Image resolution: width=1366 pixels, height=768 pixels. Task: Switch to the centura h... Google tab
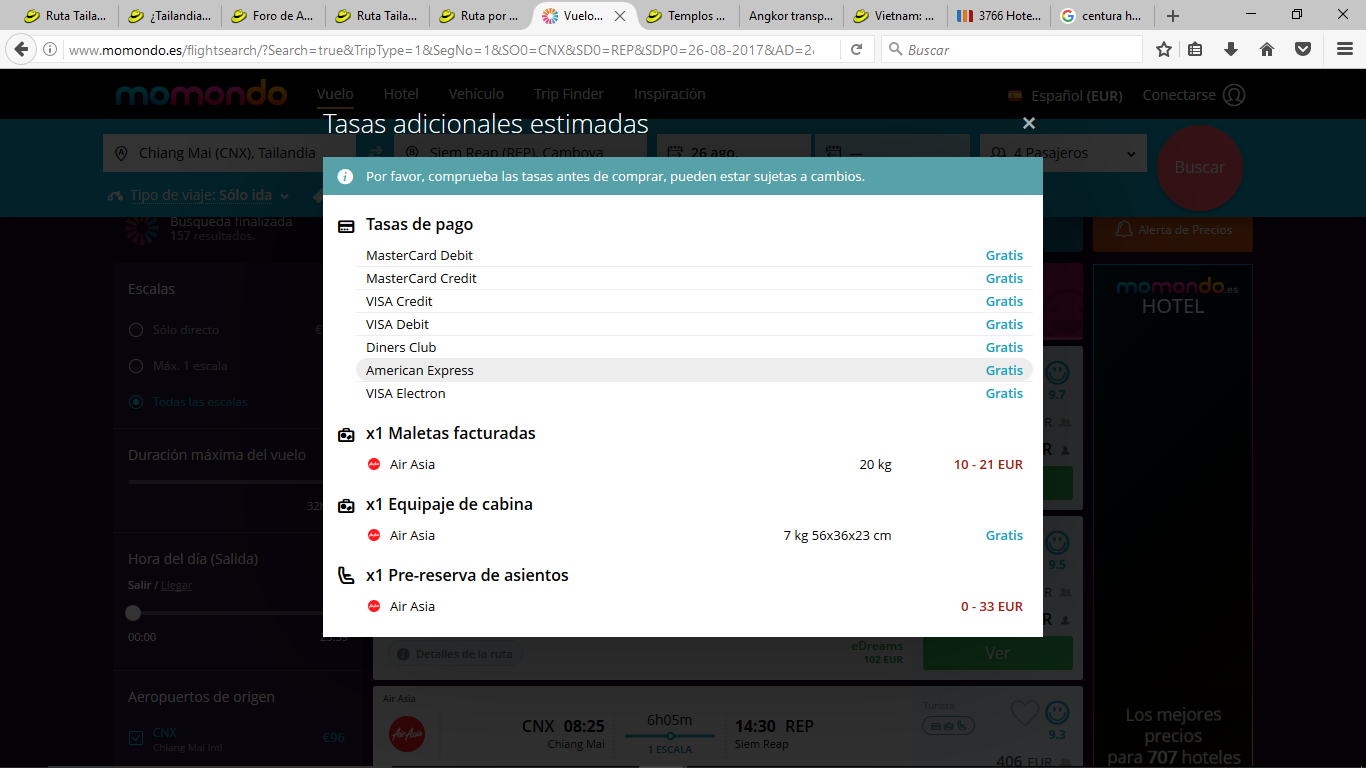1102,16
